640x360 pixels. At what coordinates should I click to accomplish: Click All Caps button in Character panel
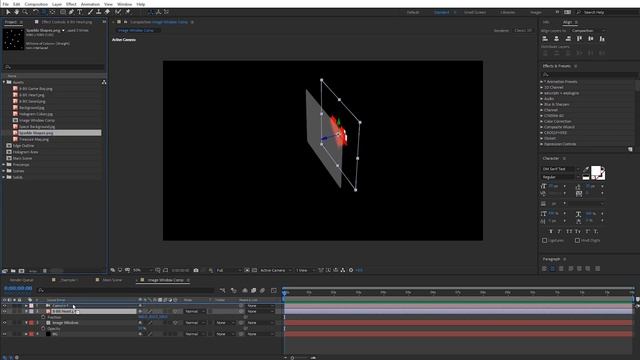[x=569, y=231]
